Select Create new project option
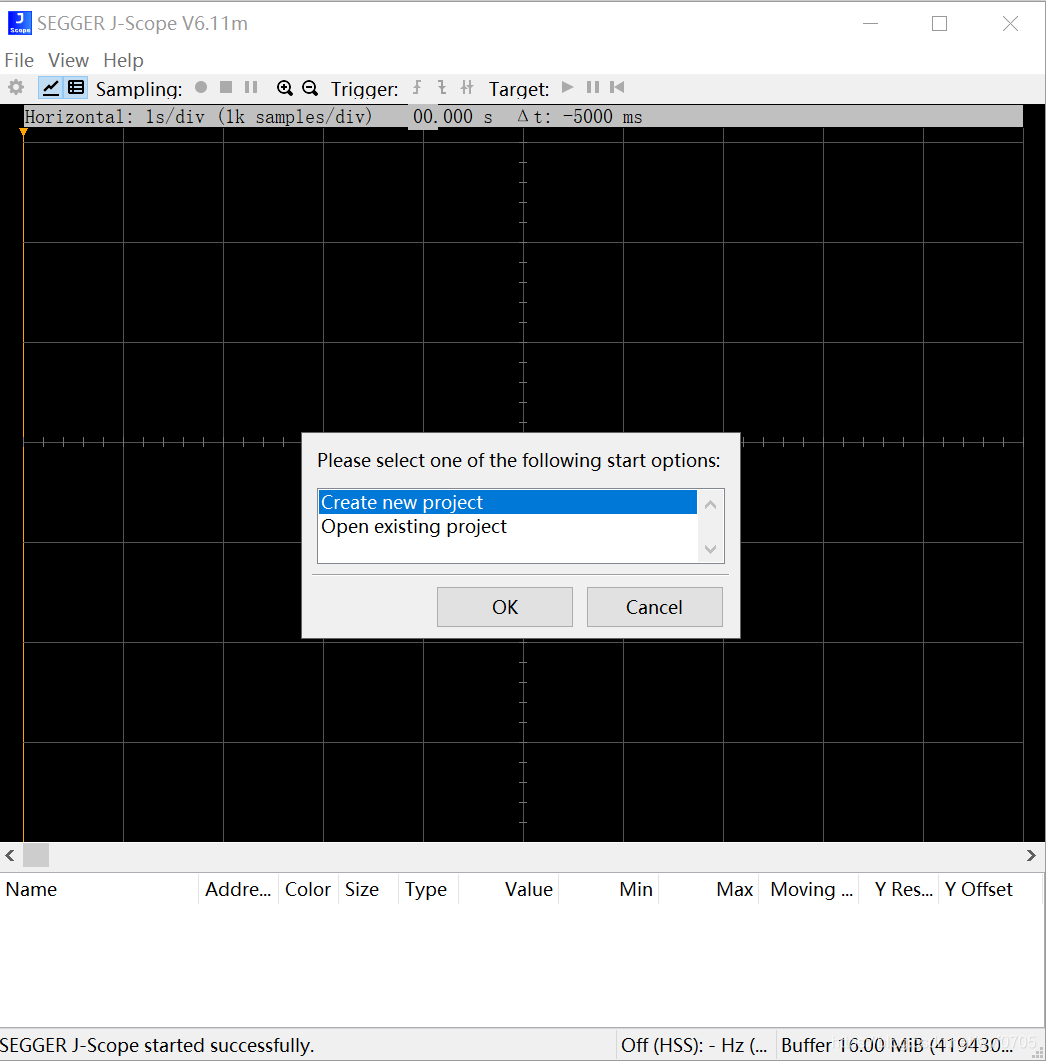The height and width of the screenshot is (1061, 1046). pyautogui.click(x=507, y=502)
